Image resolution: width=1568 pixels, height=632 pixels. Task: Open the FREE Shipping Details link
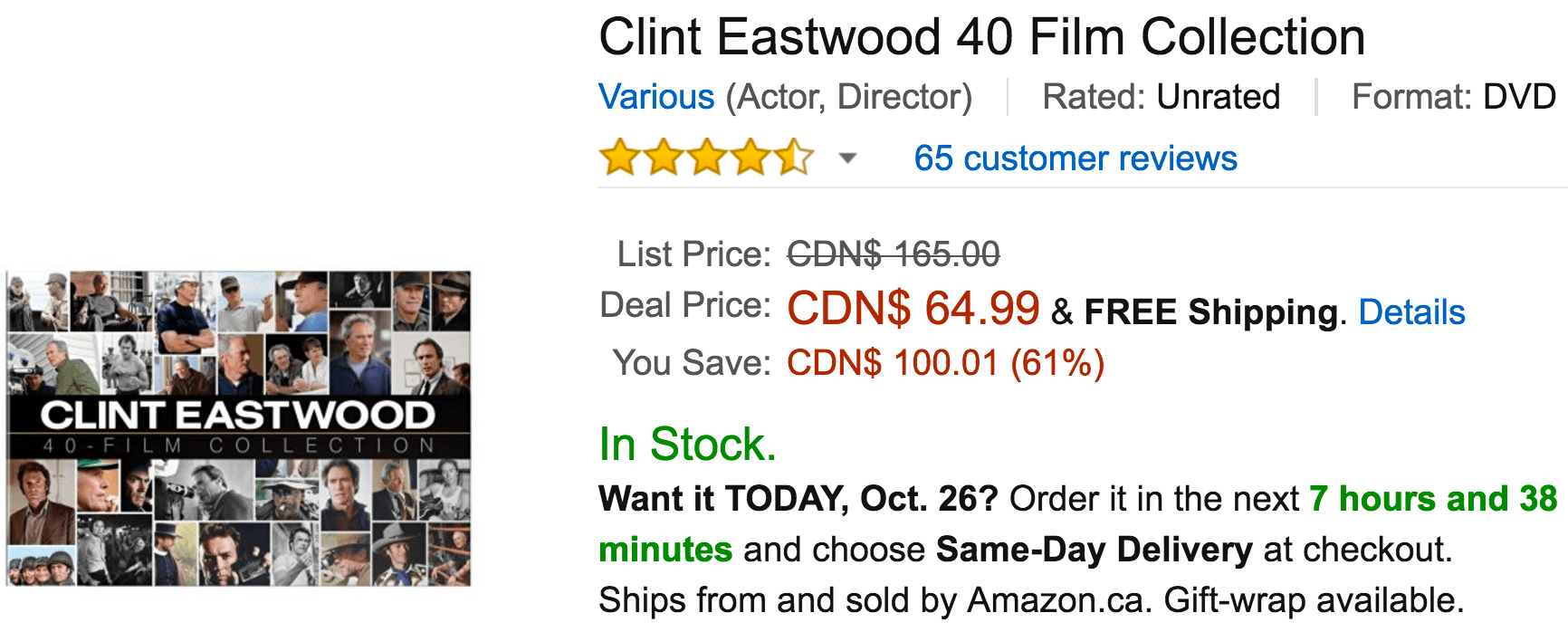pyautogui.click(x=1411, y=312)
